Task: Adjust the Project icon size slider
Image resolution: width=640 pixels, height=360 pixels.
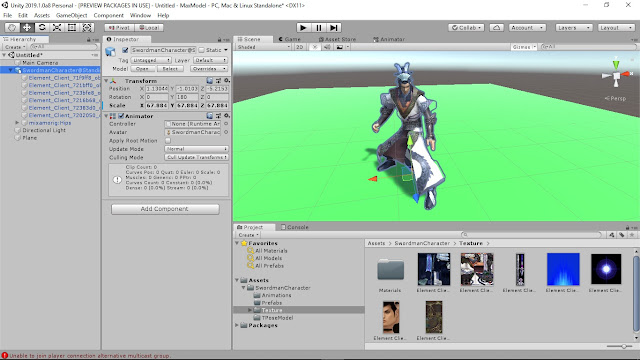Action: pyautogui.click(x=619, y=346)
